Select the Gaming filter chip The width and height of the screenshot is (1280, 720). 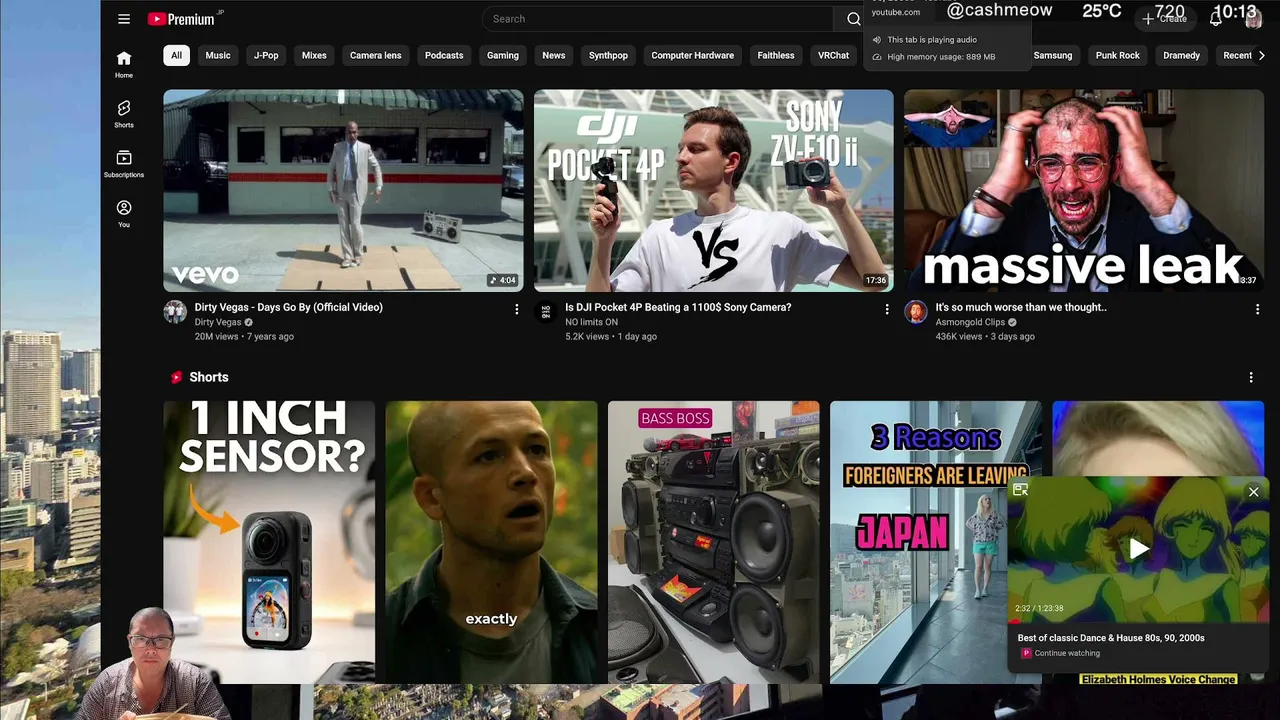pyautogui.click(x=503, y=56)
